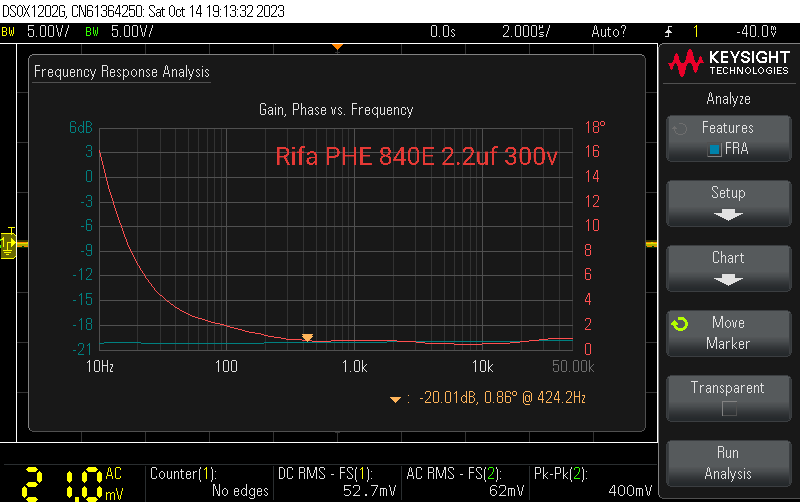The height and width of the screenshot is (502, 800).
Task: Click the 18° phase axis label
Action: [595, 127]
